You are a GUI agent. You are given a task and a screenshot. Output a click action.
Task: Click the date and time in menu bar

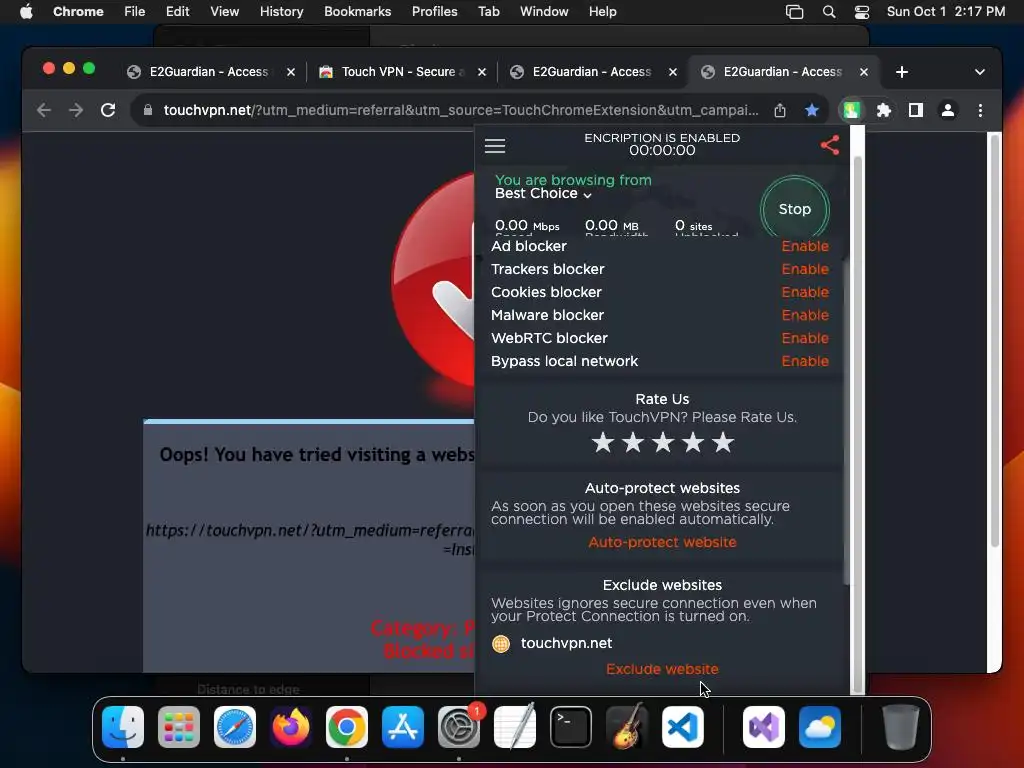(x=946, y=12)
